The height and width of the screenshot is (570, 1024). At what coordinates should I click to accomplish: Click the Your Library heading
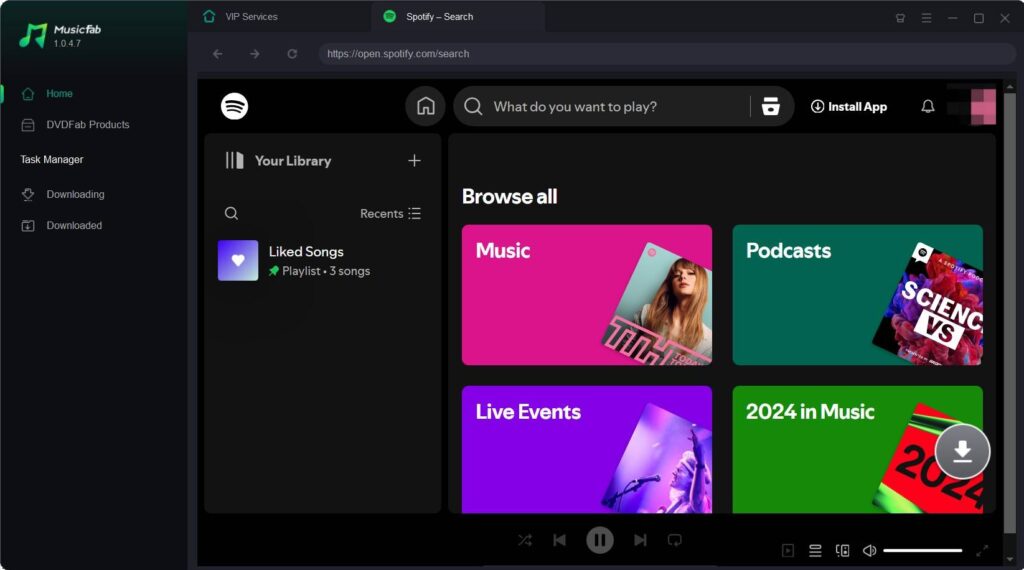[293, 161]
